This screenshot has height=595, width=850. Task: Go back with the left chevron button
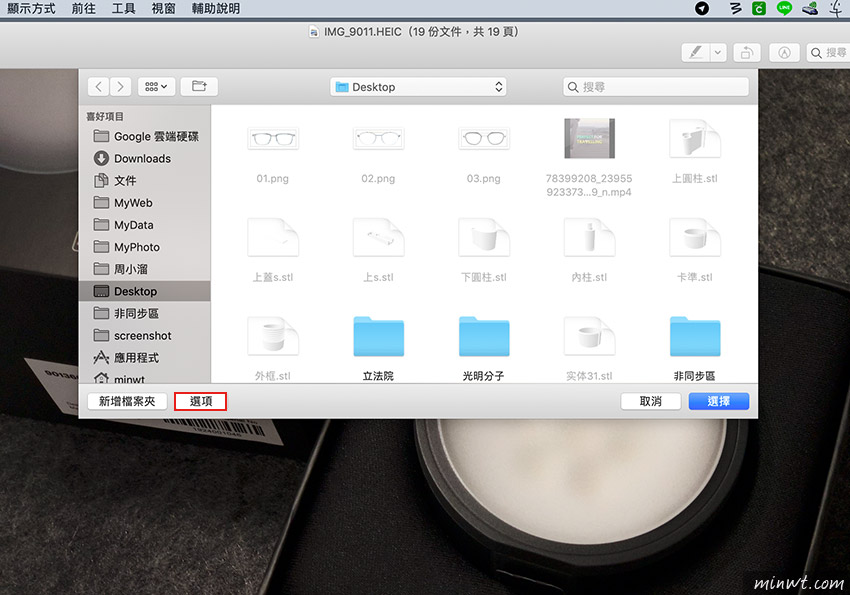coord(98,87)
